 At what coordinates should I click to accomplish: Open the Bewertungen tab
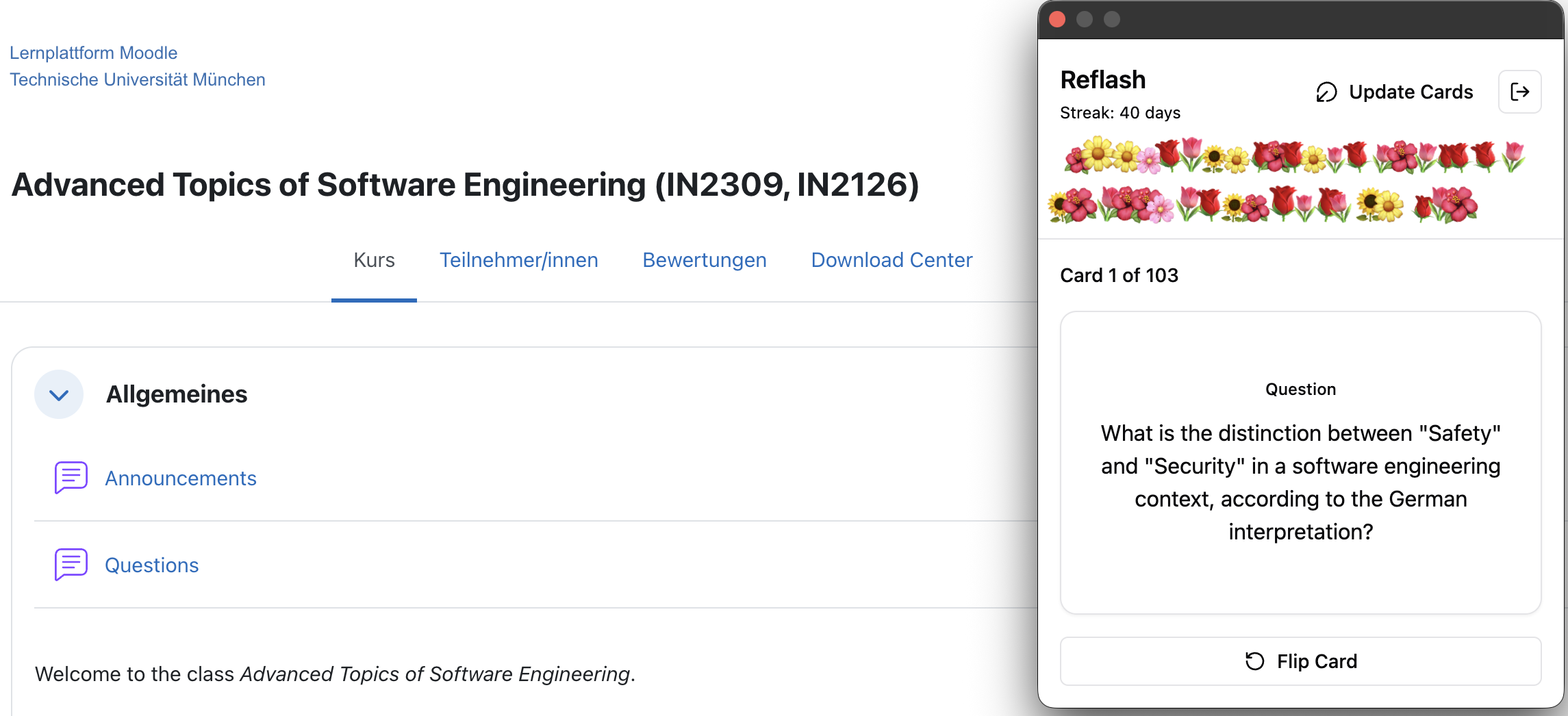click(x=704, y=260)
